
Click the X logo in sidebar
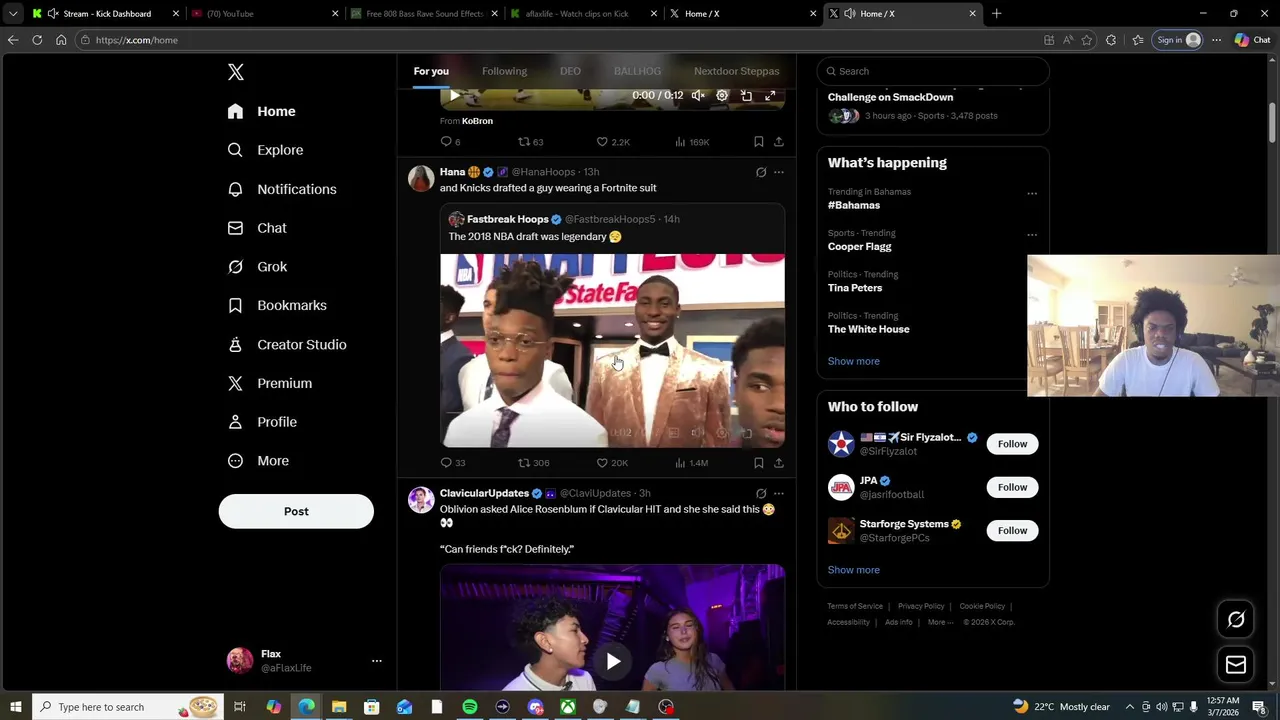pyautogui.click(x=236, y=72)
